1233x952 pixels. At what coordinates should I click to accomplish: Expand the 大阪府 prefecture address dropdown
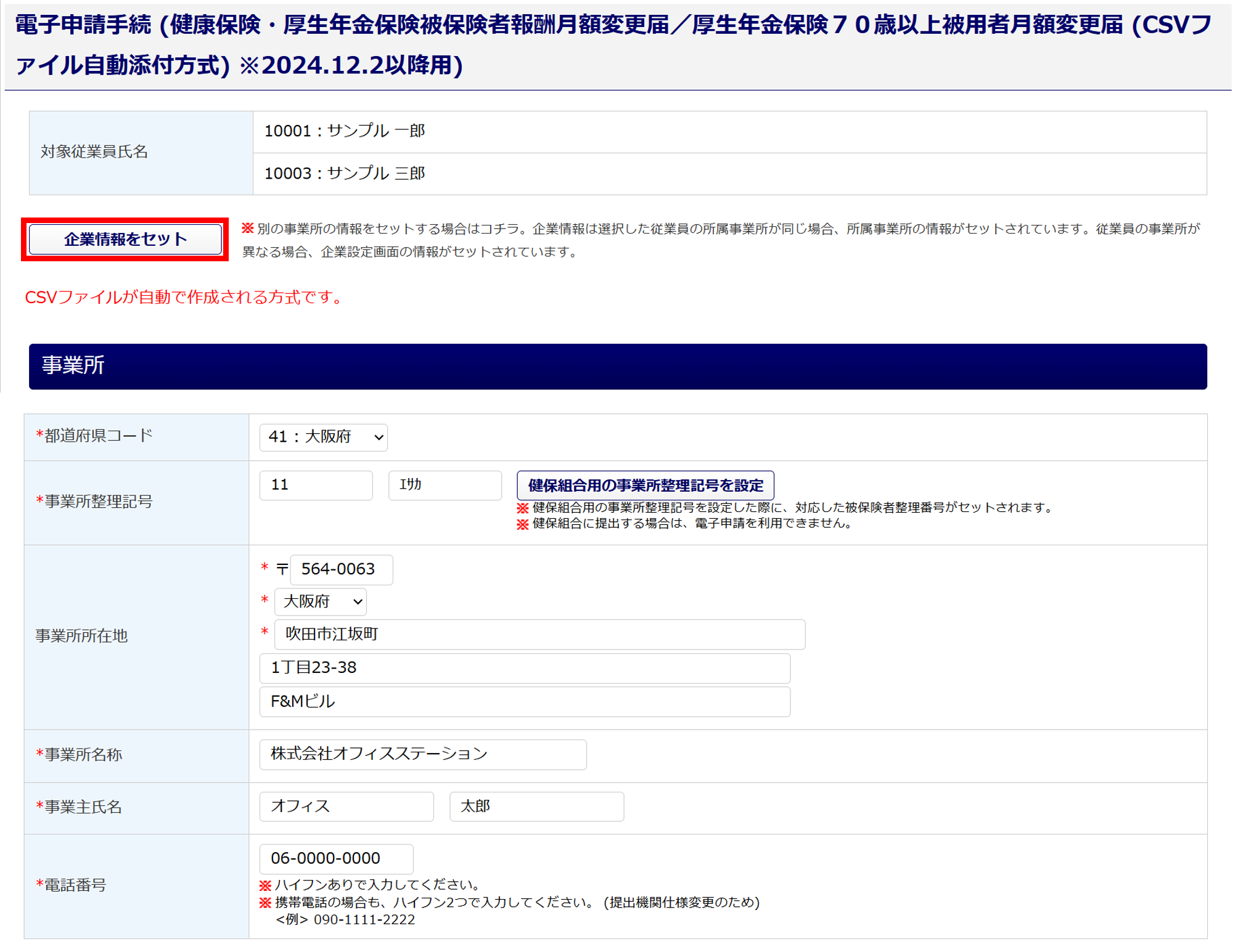coord(321,601)
